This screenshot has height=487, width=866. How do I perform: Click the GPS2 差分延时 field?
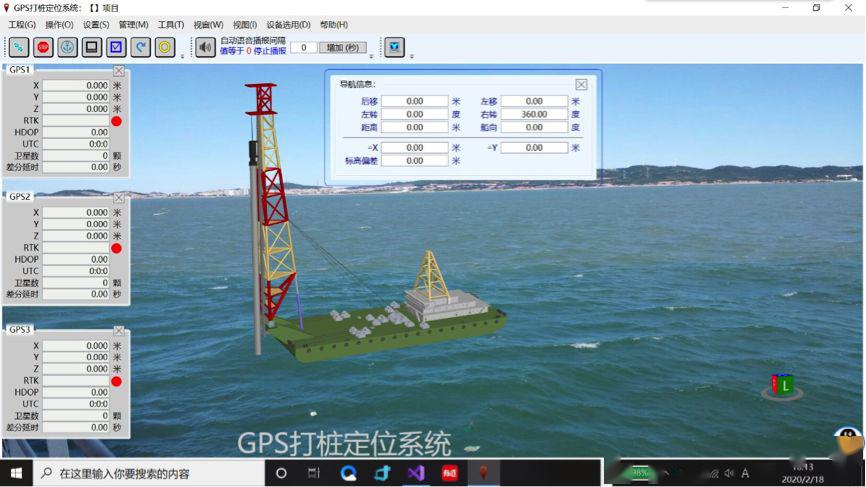[76, 294]
